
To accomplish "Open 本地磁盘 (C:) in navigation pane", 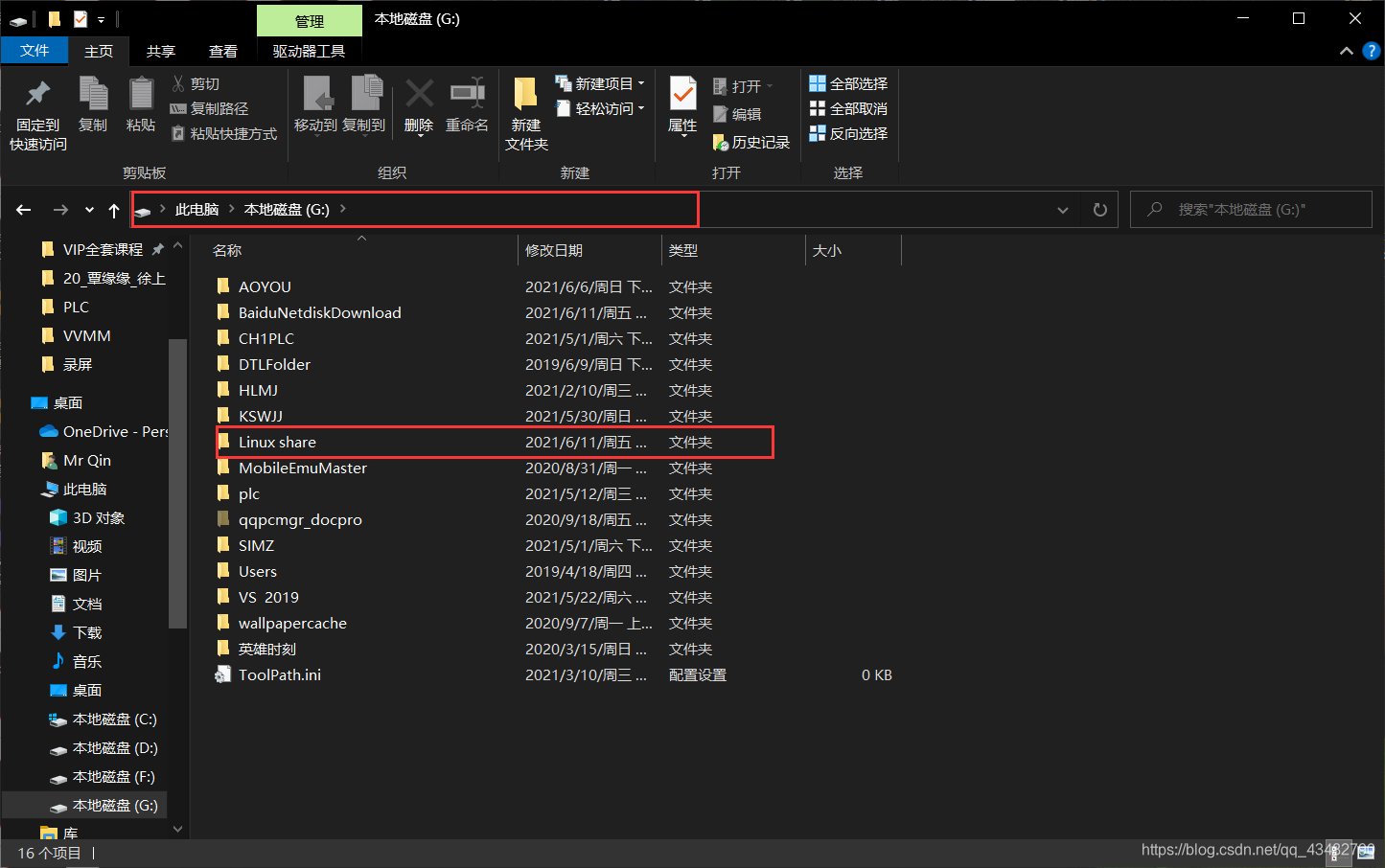I will 103,719.
